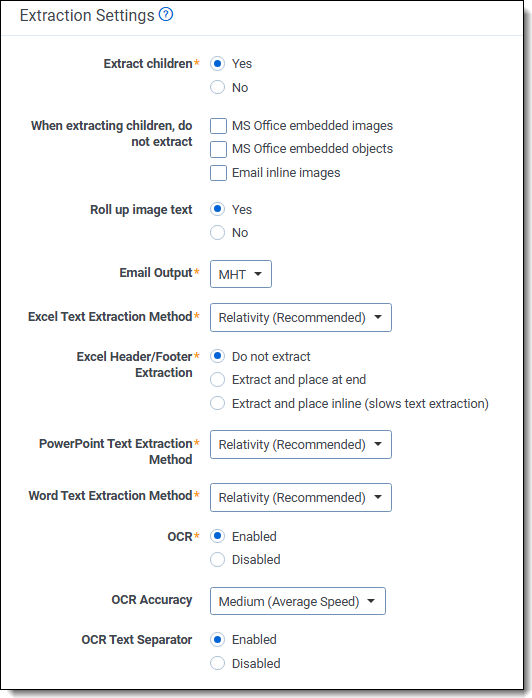Select No for Roll up image text
This screenshot has width=532, height=698.
tap(217, 232)
